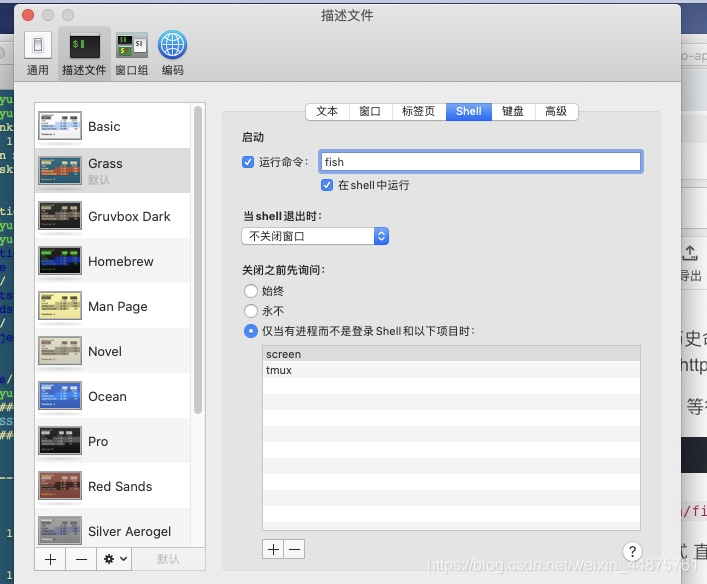Select the 始终 radio button

[251, 291]
